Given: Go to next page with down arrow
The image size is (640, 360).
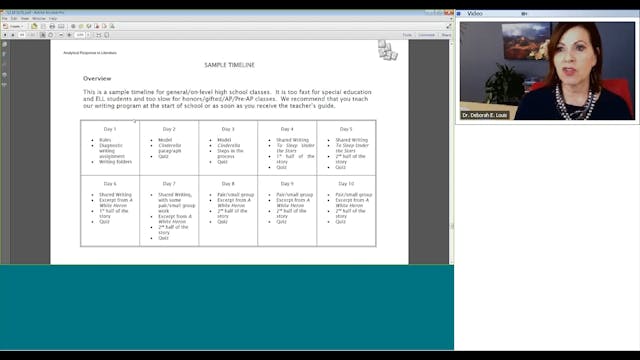Looking at the screenshot, I should click(x=13, y=35).
